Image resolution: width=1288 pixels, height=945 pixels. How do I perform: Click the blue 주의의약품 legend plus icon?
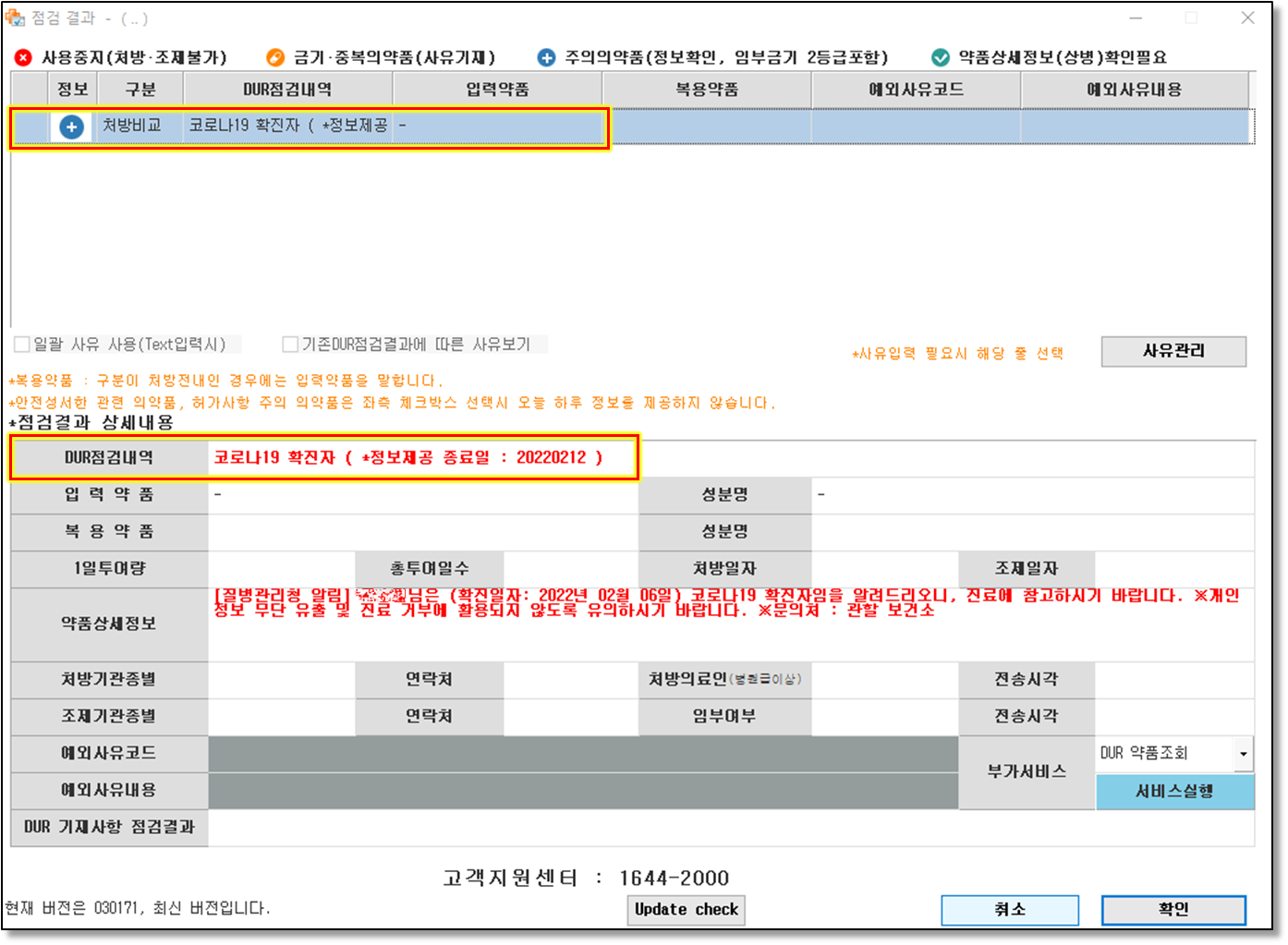pyautogui.click(x=546, y=57)
